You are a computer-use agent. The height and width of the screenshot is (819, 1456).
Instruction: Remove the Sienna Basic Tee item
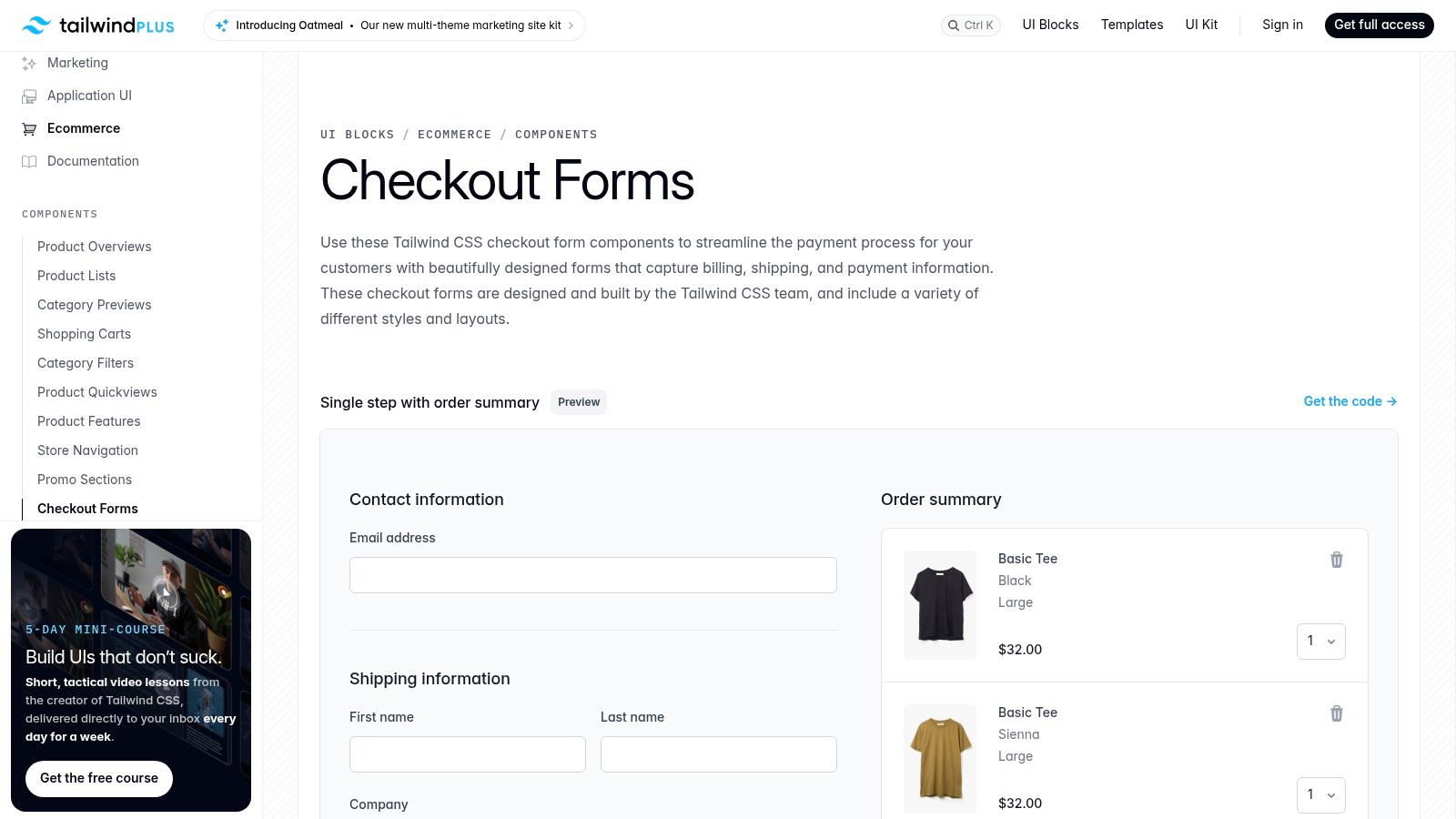point(1337,713)
